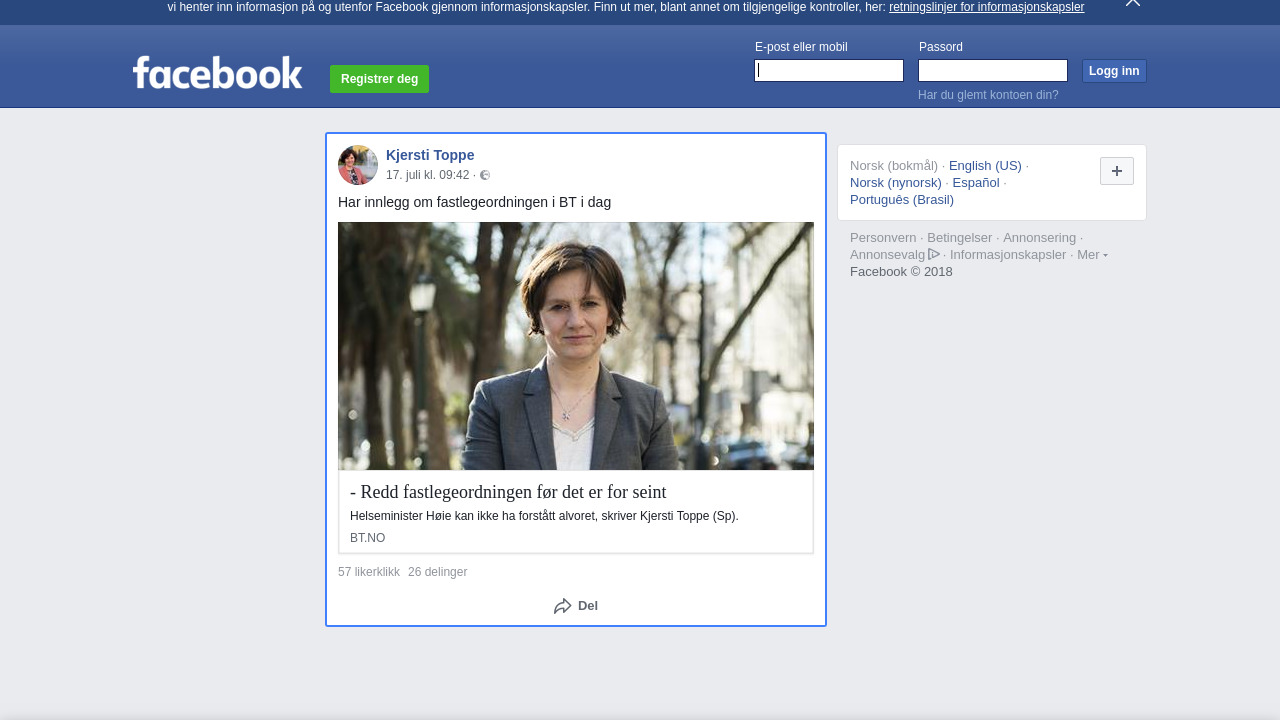Focus the Passord input field
The image size is (1280, 720).
click(x=993, y=70)
